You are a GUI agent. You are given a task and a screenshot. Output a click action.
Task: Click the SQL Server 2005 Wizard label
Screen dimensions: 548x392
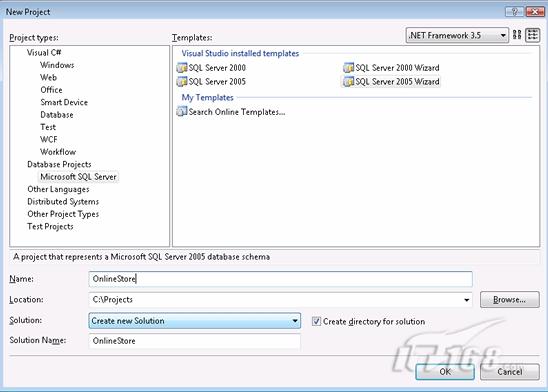point(397,81)
